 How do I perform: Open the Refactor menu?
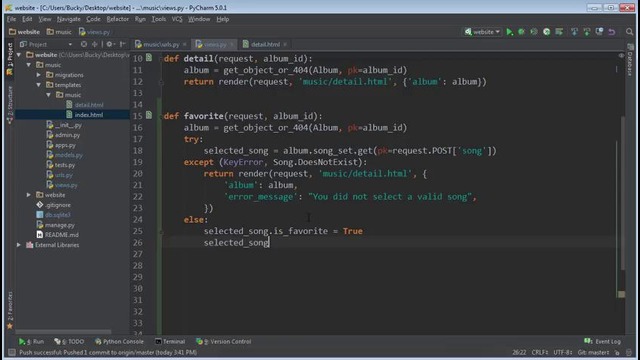(x=118, y=19)
